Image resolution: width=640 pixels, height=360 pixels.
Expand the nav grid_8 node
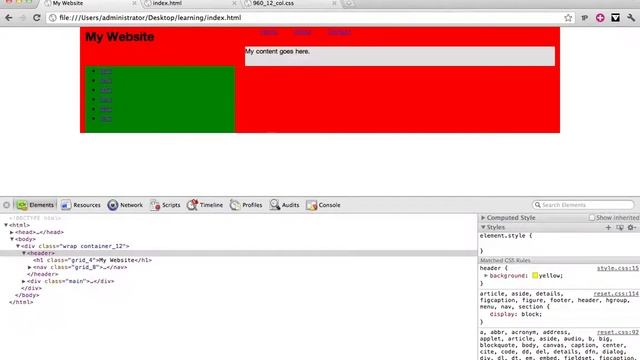point(30,267)
